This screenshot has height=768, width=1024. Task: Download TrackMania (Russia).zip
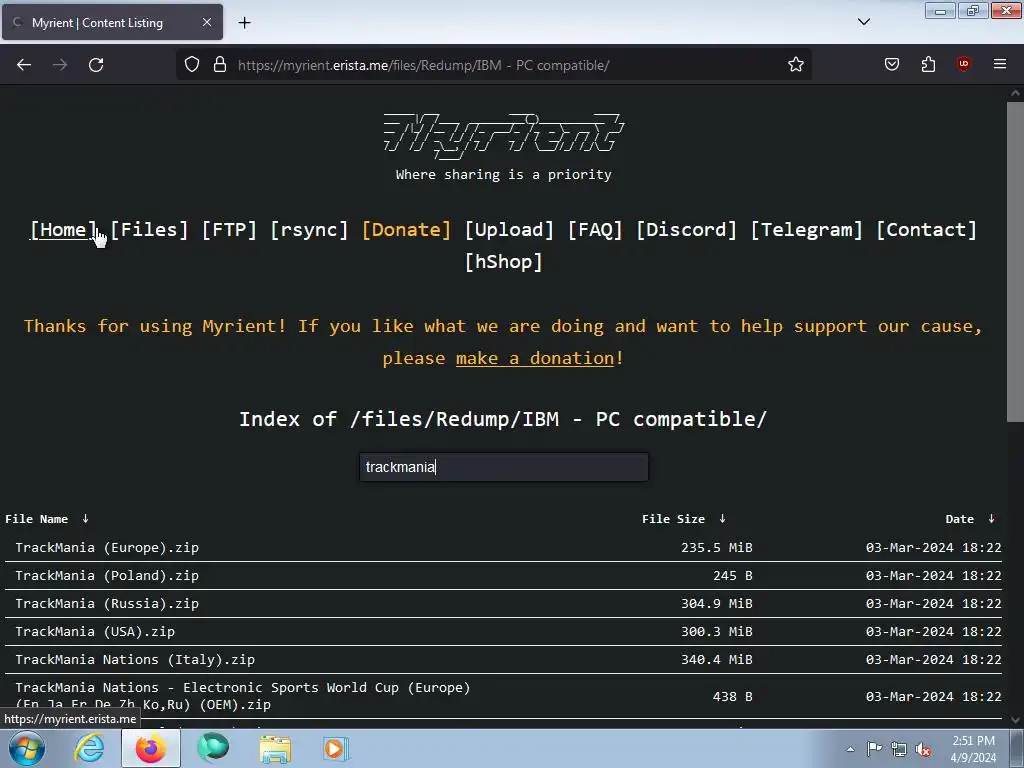pyautogui.click(x=107, y=603)
